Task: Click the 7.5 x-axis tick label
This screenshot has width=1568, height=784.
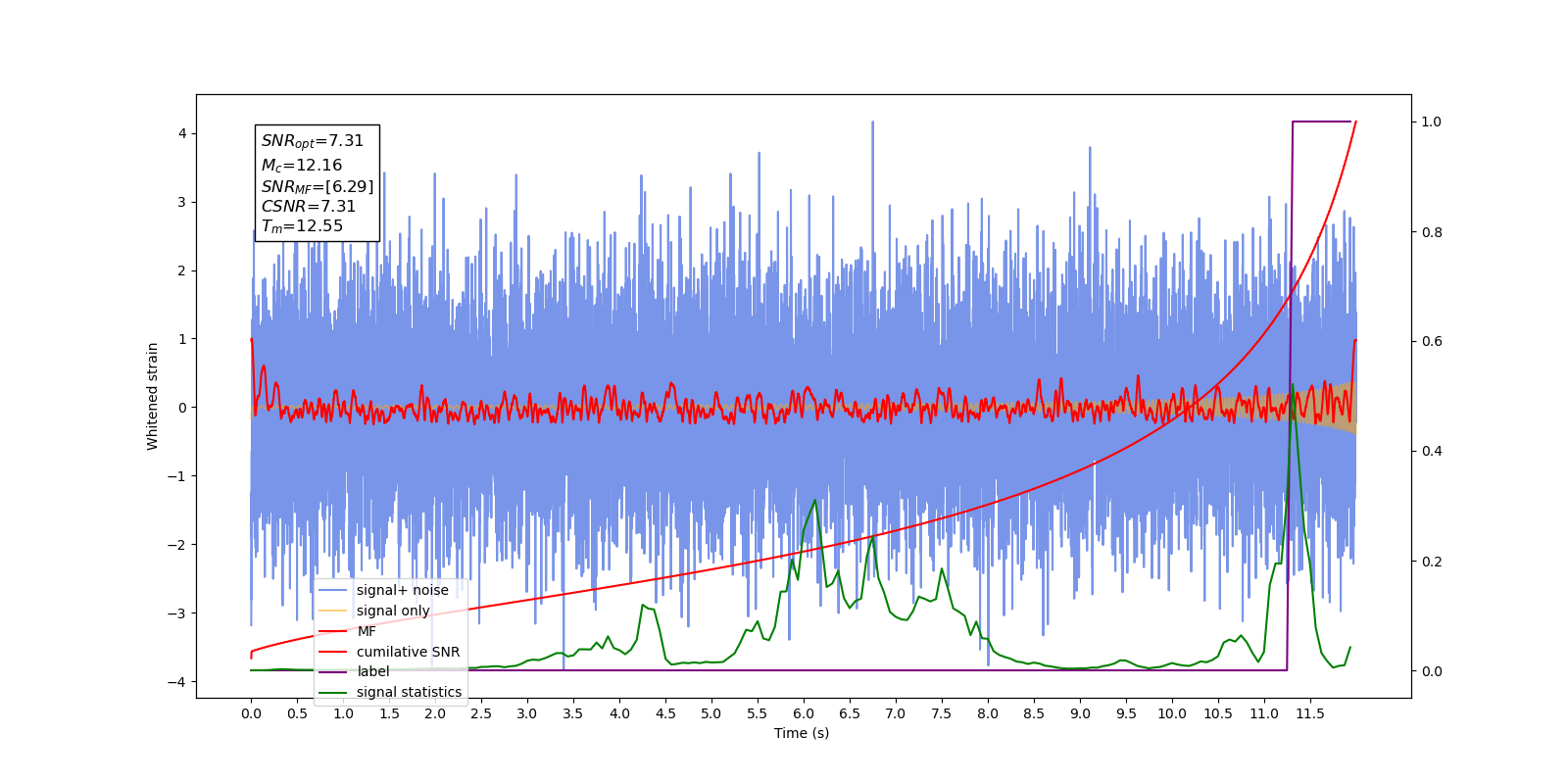Action: 942,713
